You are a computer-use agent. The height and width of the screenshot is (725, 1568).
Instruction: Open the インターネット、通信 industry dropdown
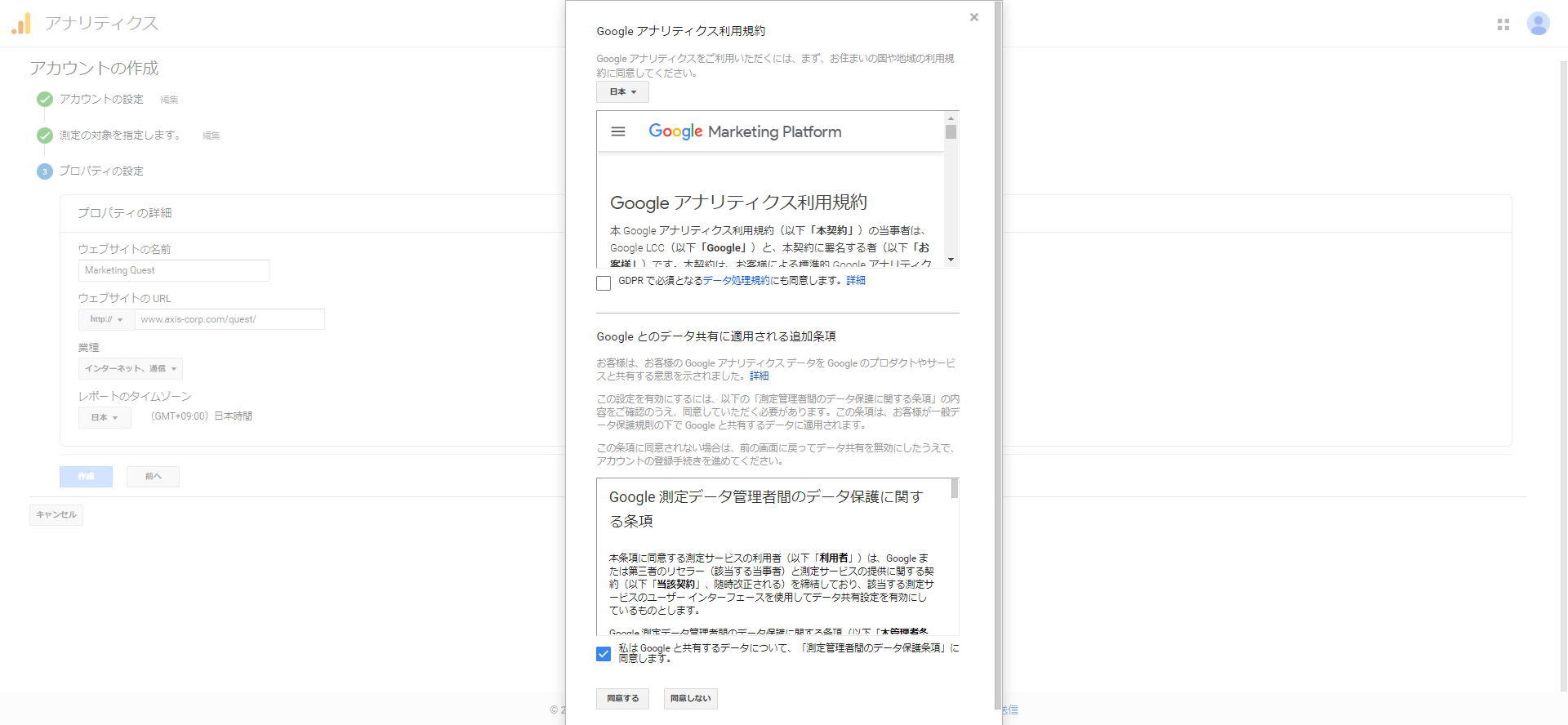(131, 369)
